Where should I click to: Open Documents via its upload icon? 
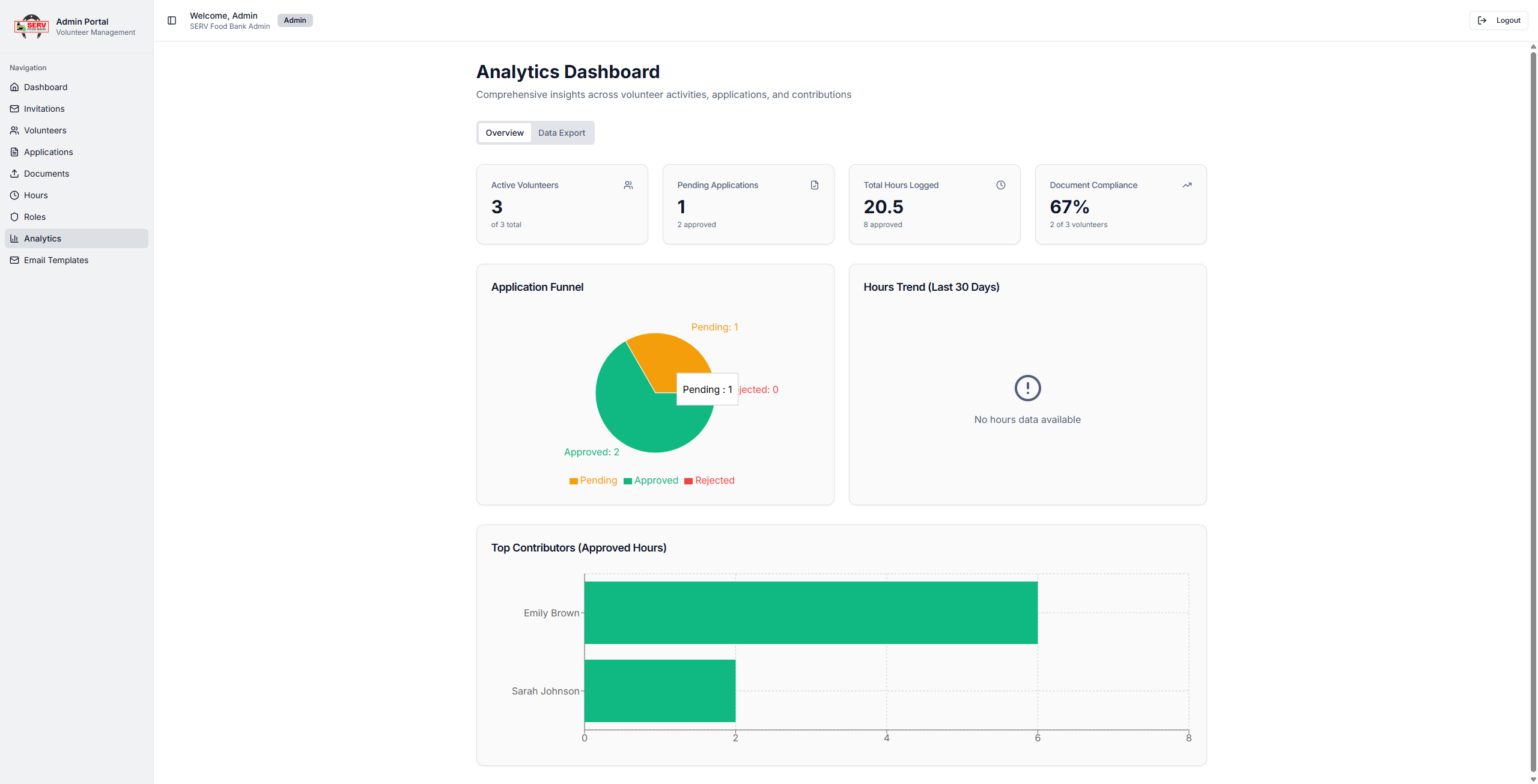click(x=14, y=174)
